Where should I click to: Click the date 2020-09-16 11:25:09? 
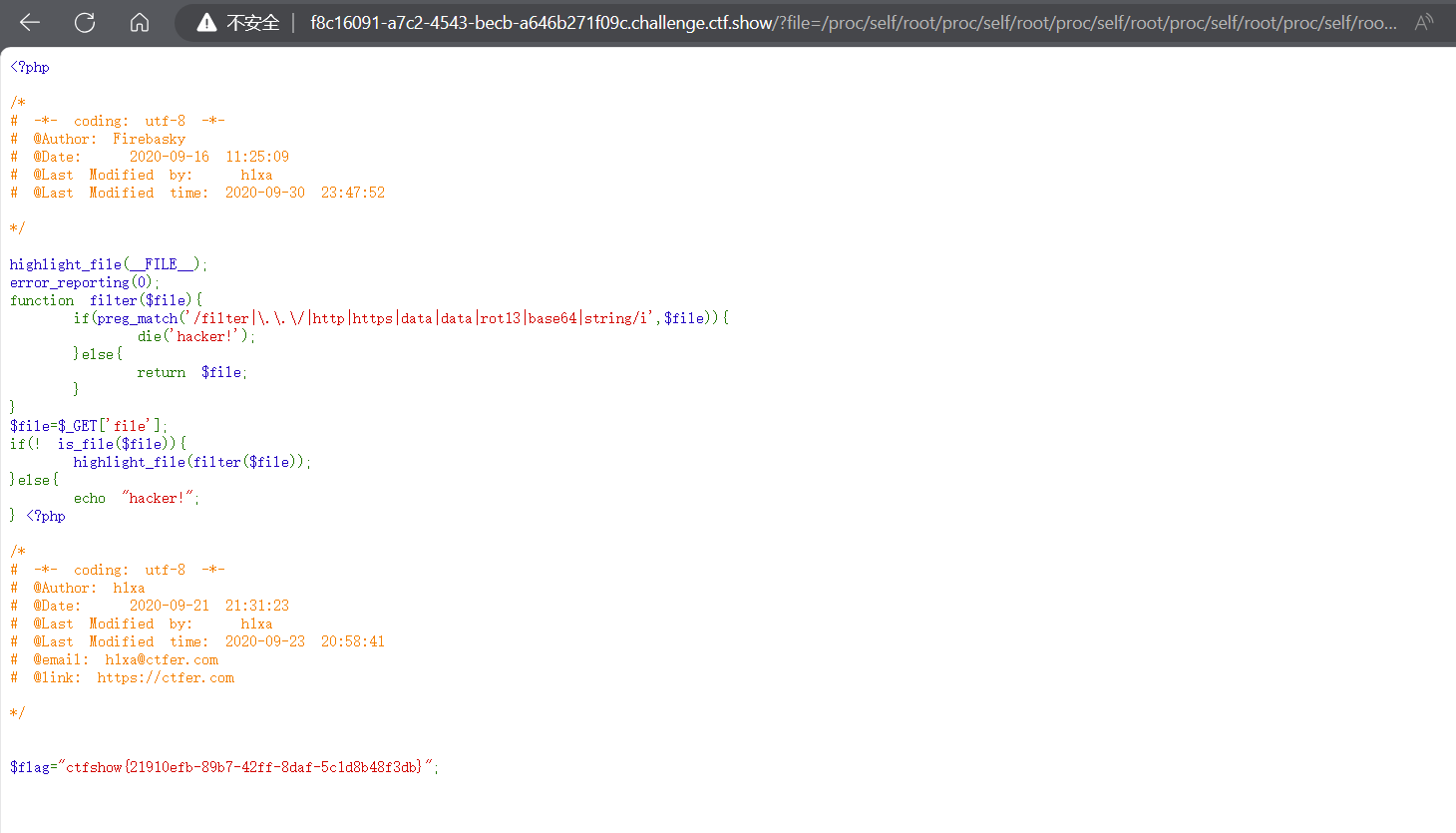(209, 157)
